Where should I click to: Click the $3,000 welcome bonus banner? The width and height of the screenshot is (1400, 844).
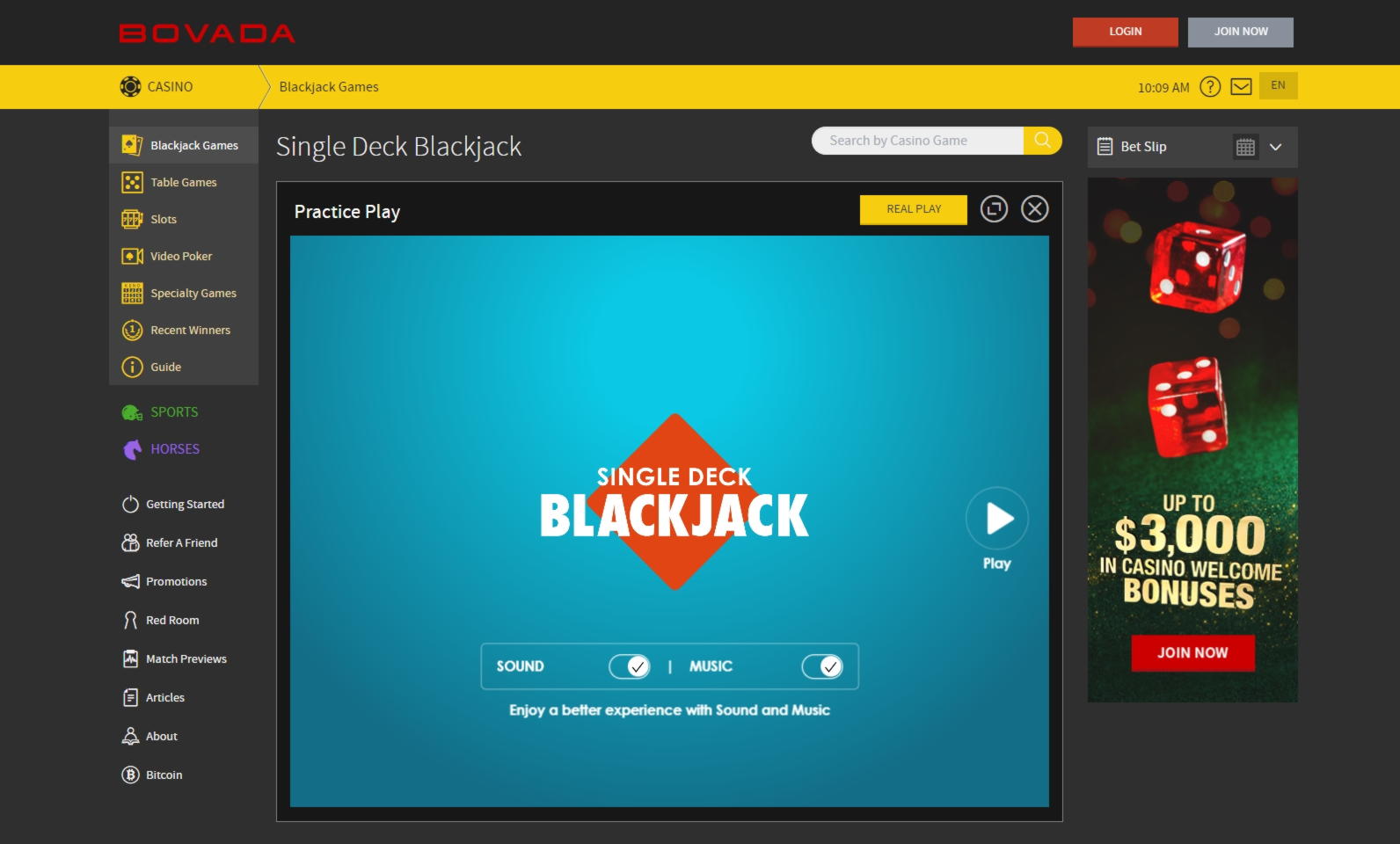tap(1192, 440)
